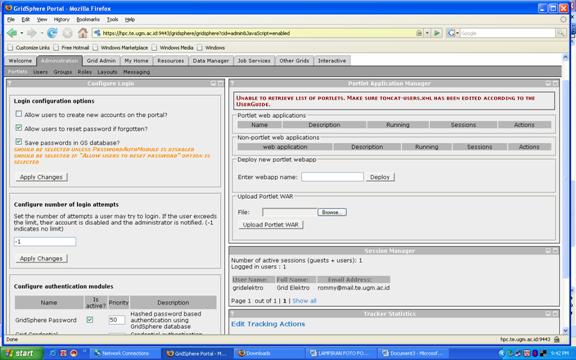Viewport: 576px width, 360px height.
Task: Open the Users sub-tab
Action: point(40,72)
